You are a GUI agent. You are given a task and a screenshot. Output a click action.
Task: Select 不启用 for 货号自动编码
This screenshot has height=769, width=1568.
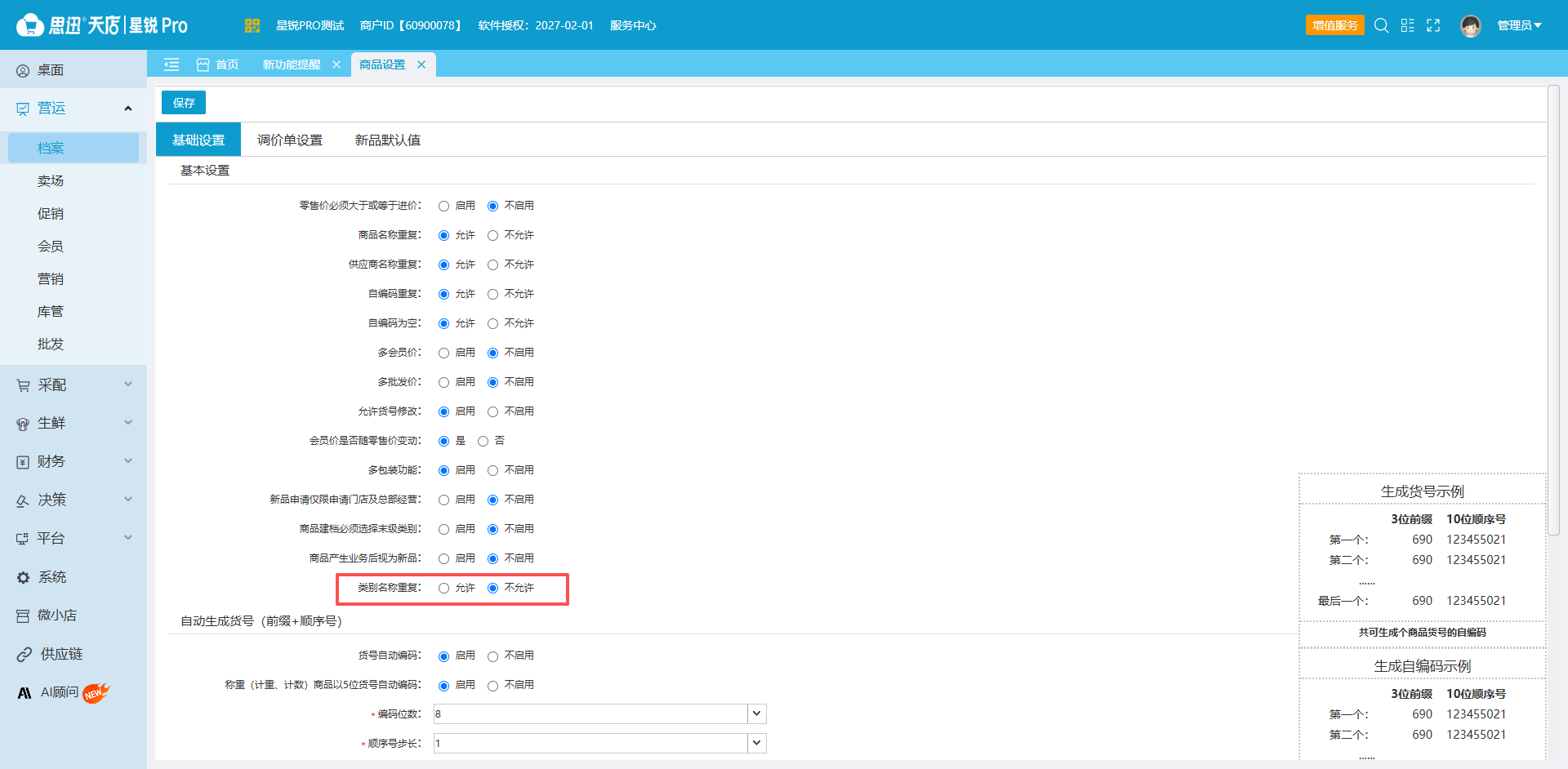tap(492, 656)
